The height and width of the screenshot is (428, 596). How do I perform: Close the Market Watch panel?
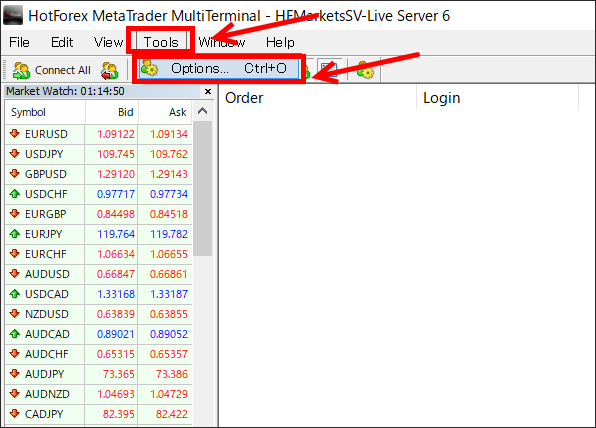(x=208, y=91)
